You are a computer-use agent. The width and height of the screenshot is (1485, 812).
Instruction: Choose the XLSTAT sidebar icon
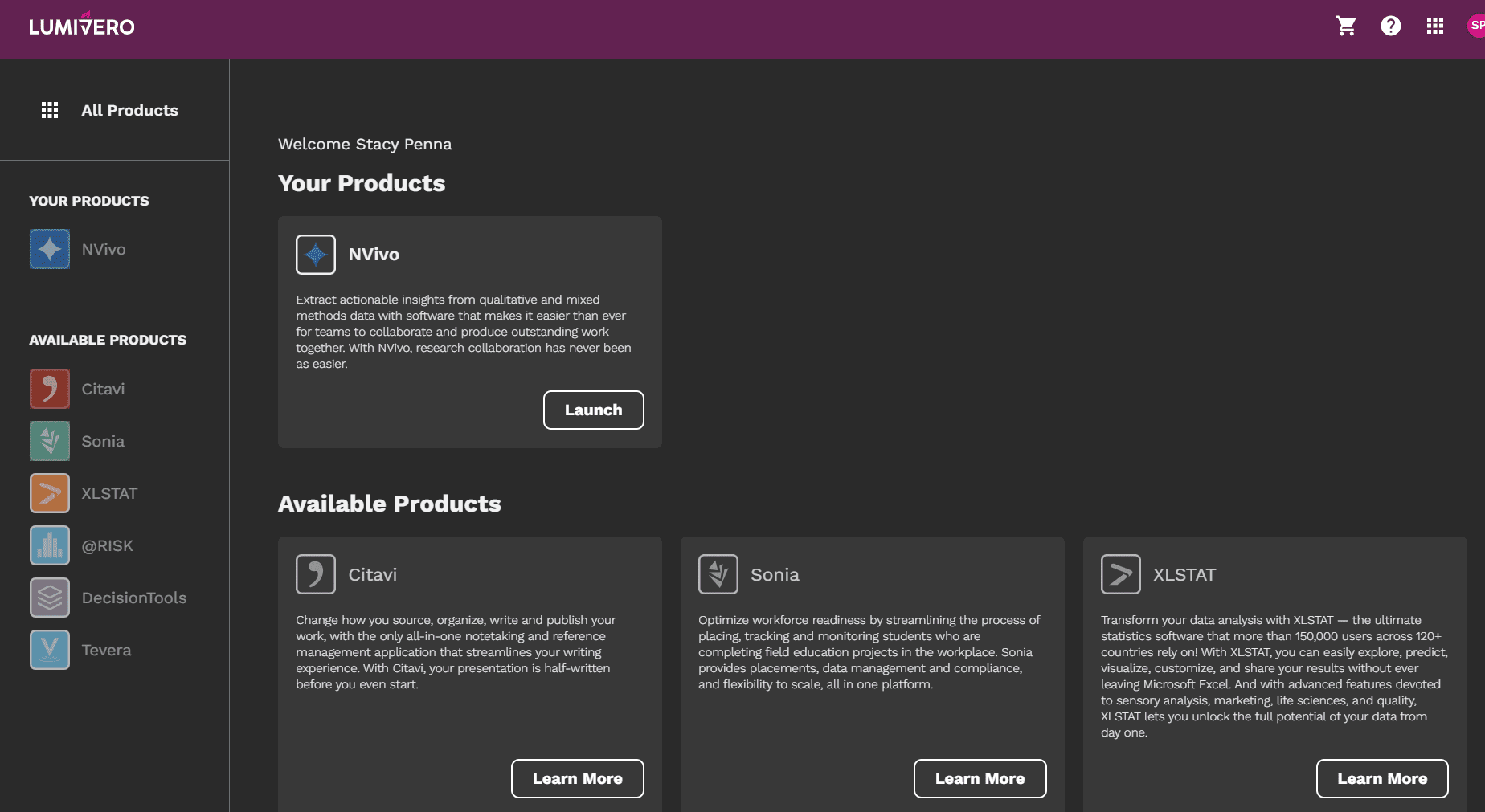tap(50, 493)
